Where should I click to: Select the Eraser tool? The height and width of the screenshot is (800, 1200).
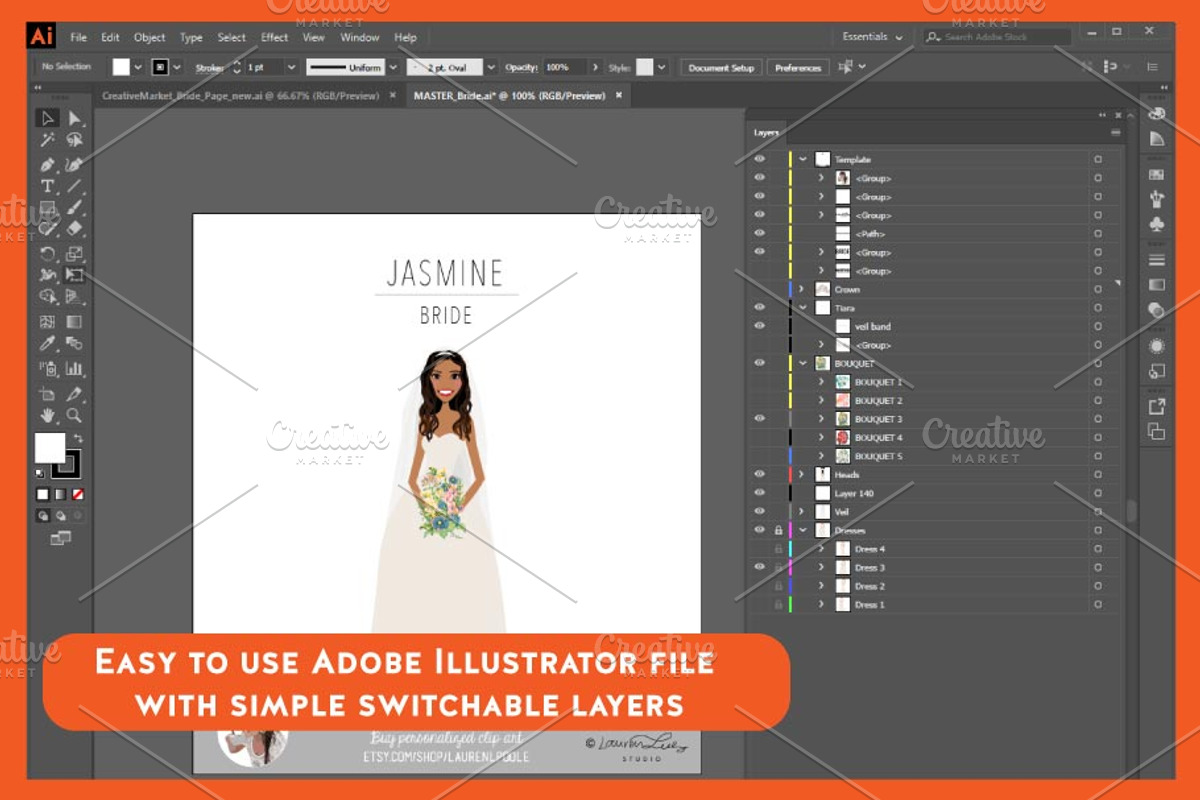75,229
